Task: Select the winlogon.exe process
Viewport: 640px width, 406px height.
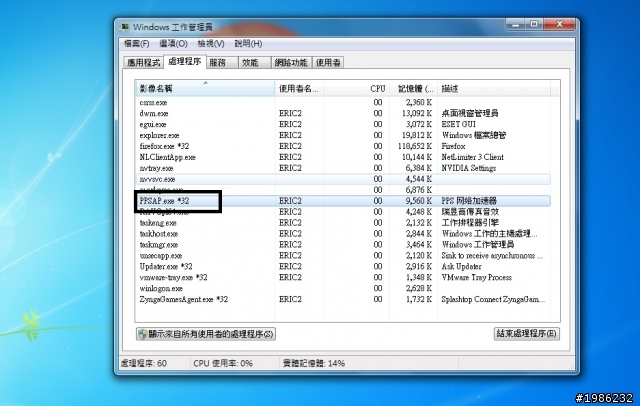Action: click(343, 288)
